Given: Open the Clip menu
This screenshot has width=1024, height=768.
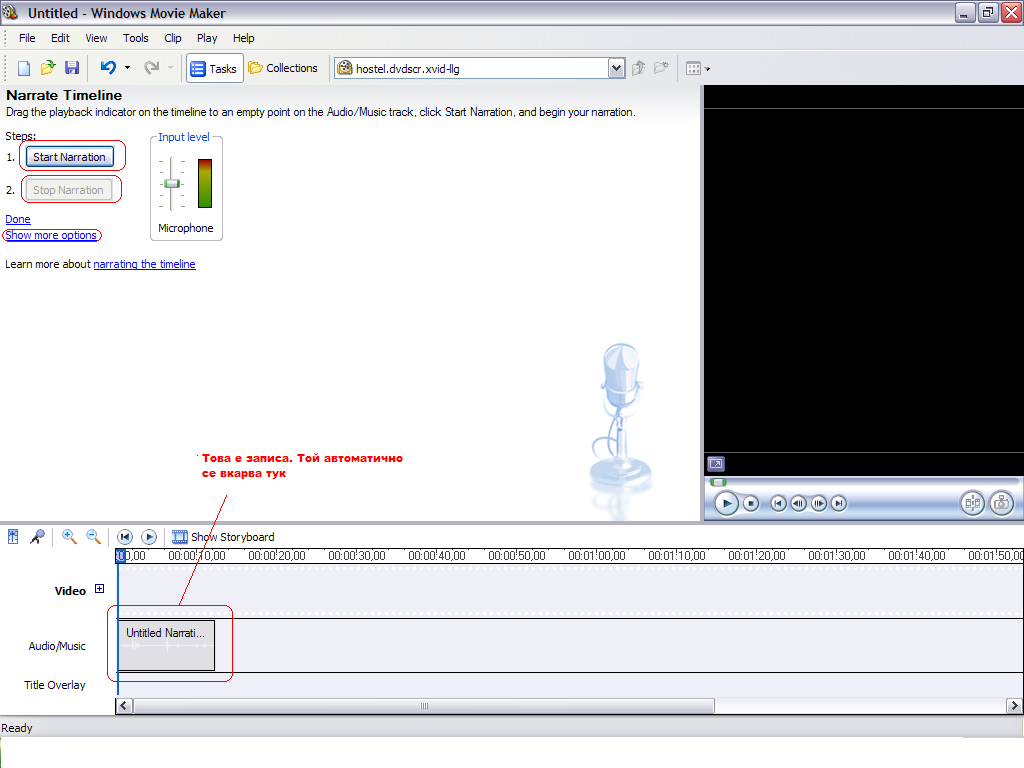Looking at the screenshot, I should click(173, 38).
